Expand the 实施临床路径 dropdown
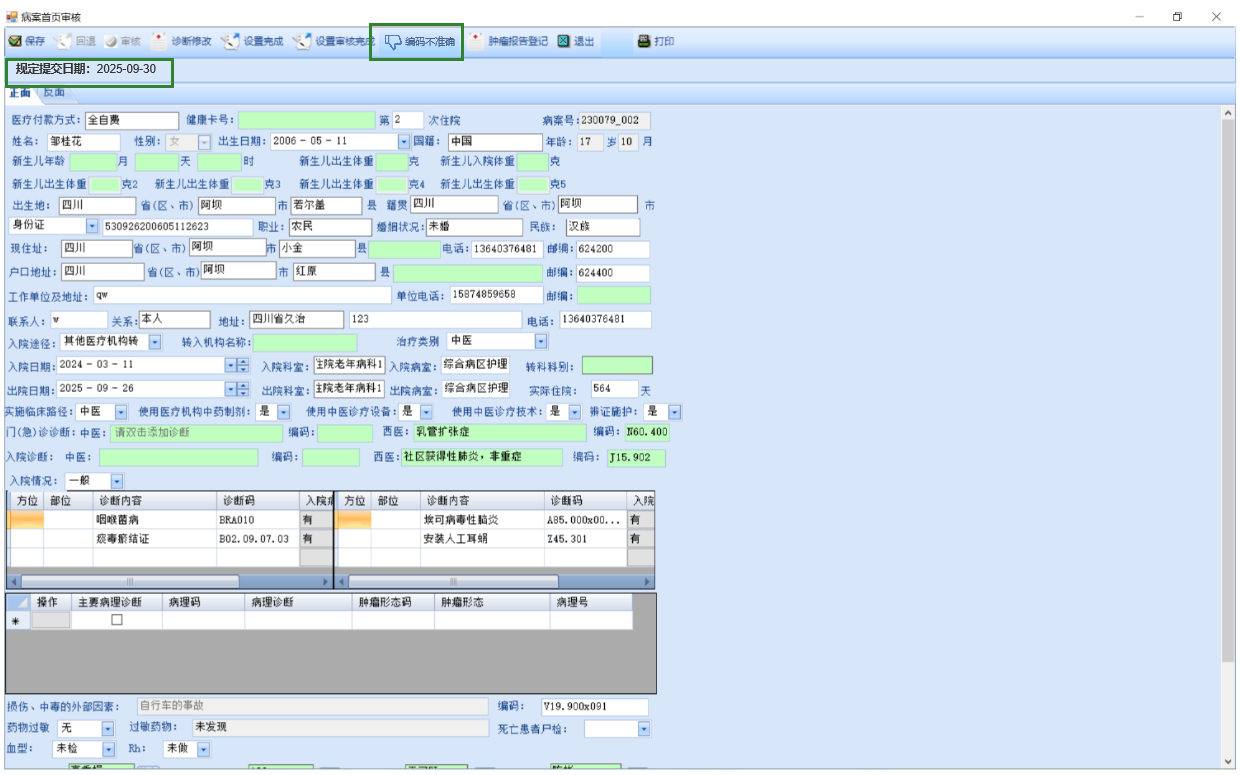Image resolution: width=1240 pixels, height=775 pixels. [121, 412]
